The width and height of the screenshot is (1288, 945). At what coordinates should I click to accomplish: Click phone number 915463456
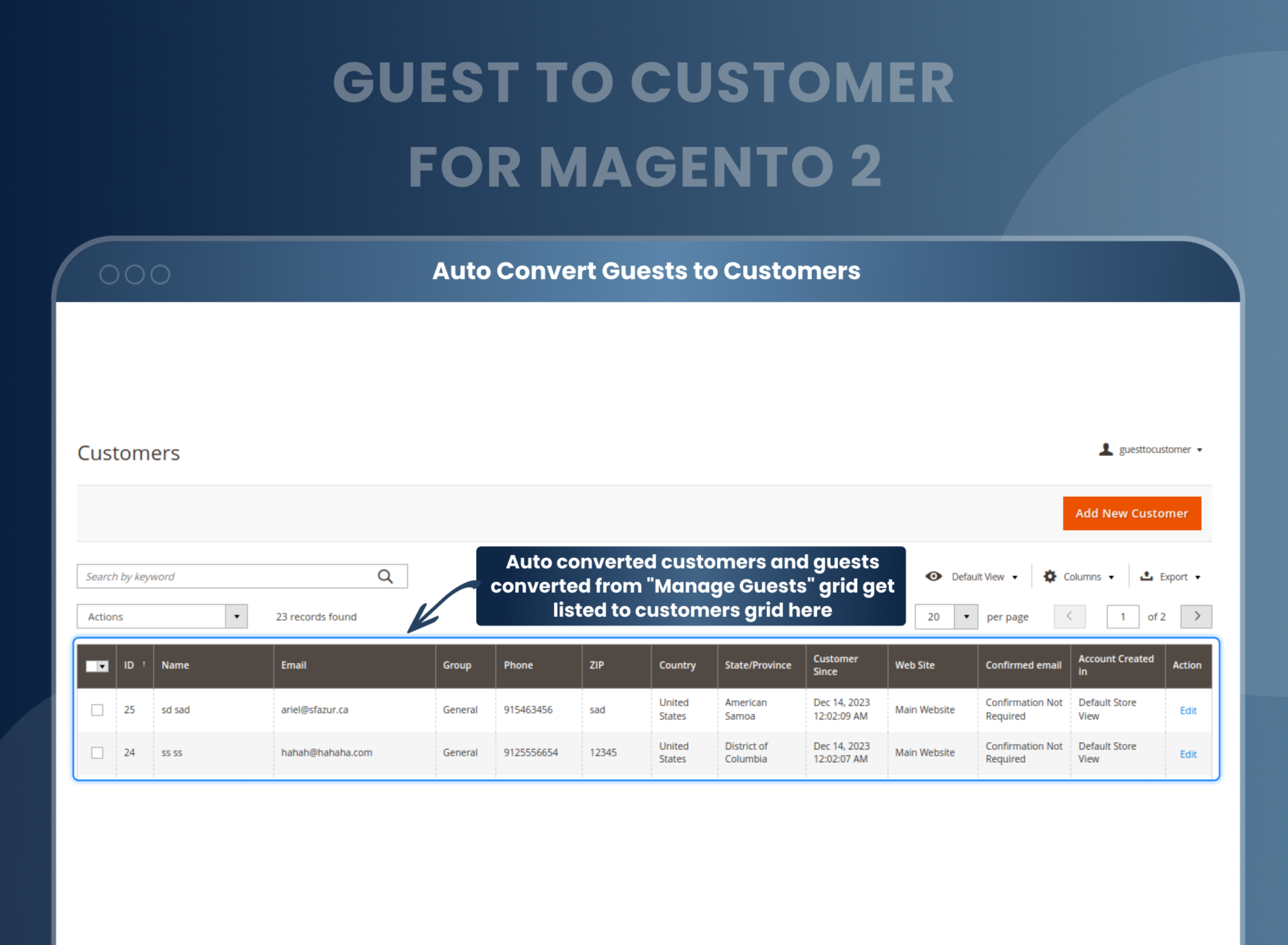528,710
